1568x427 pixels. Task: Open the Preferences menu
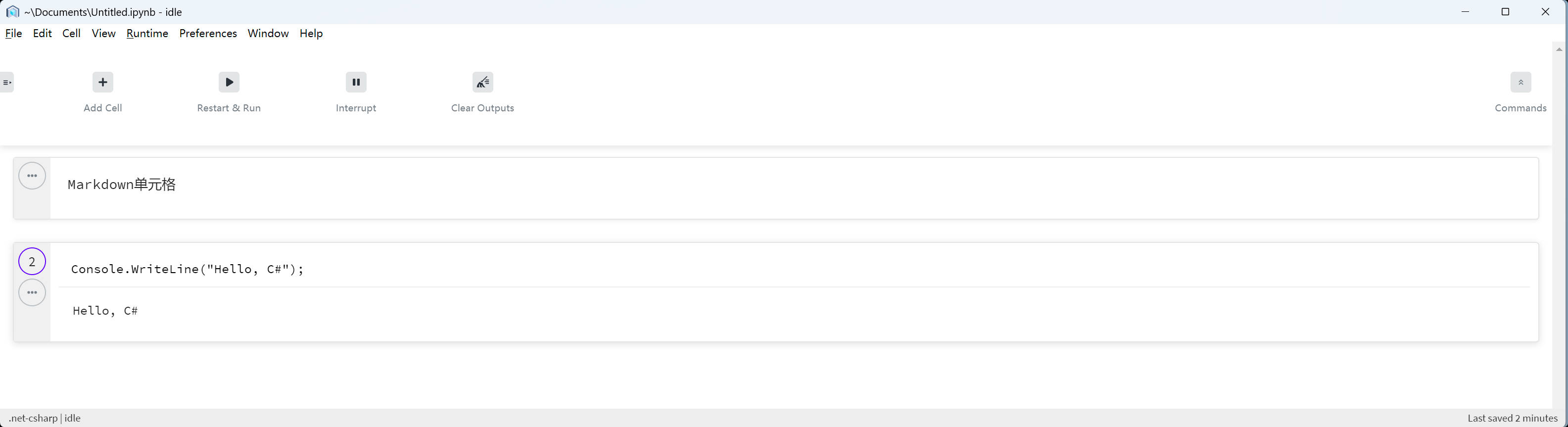coord(208,34)
